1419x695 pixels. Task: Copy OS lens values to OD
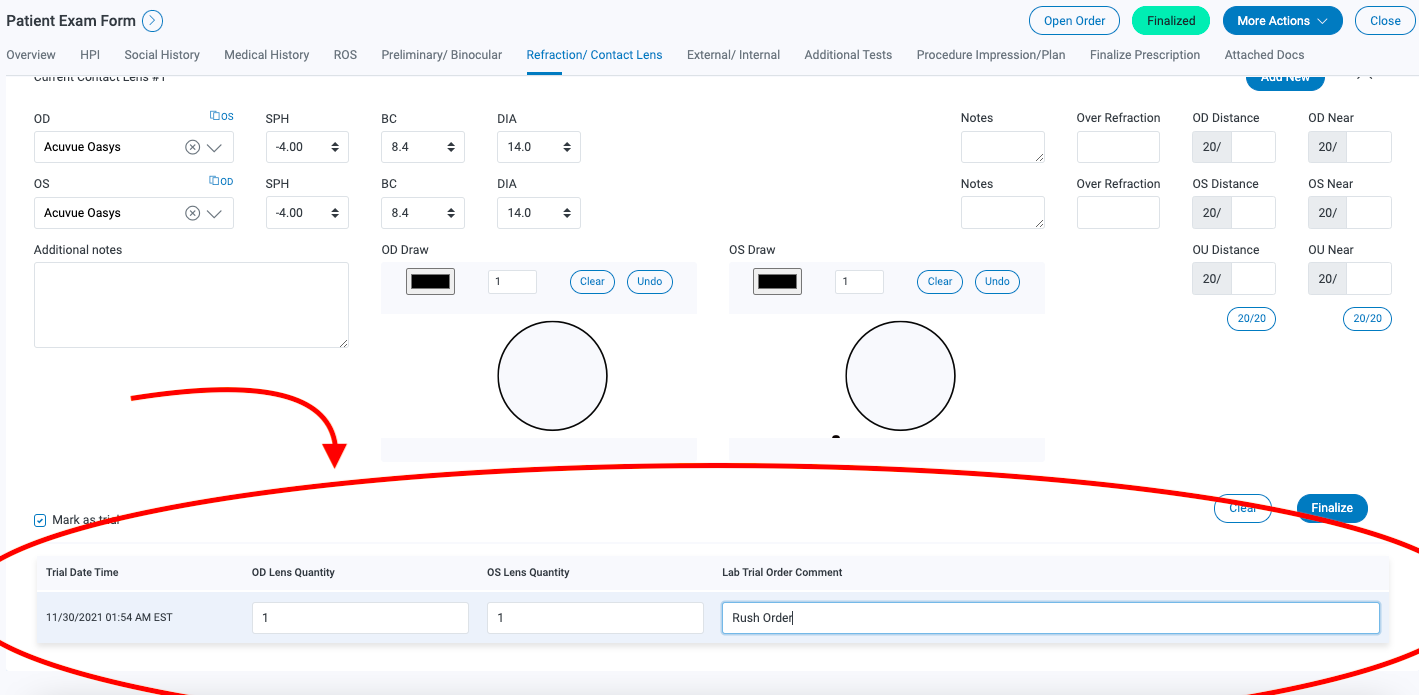click(x=220, y=180)
